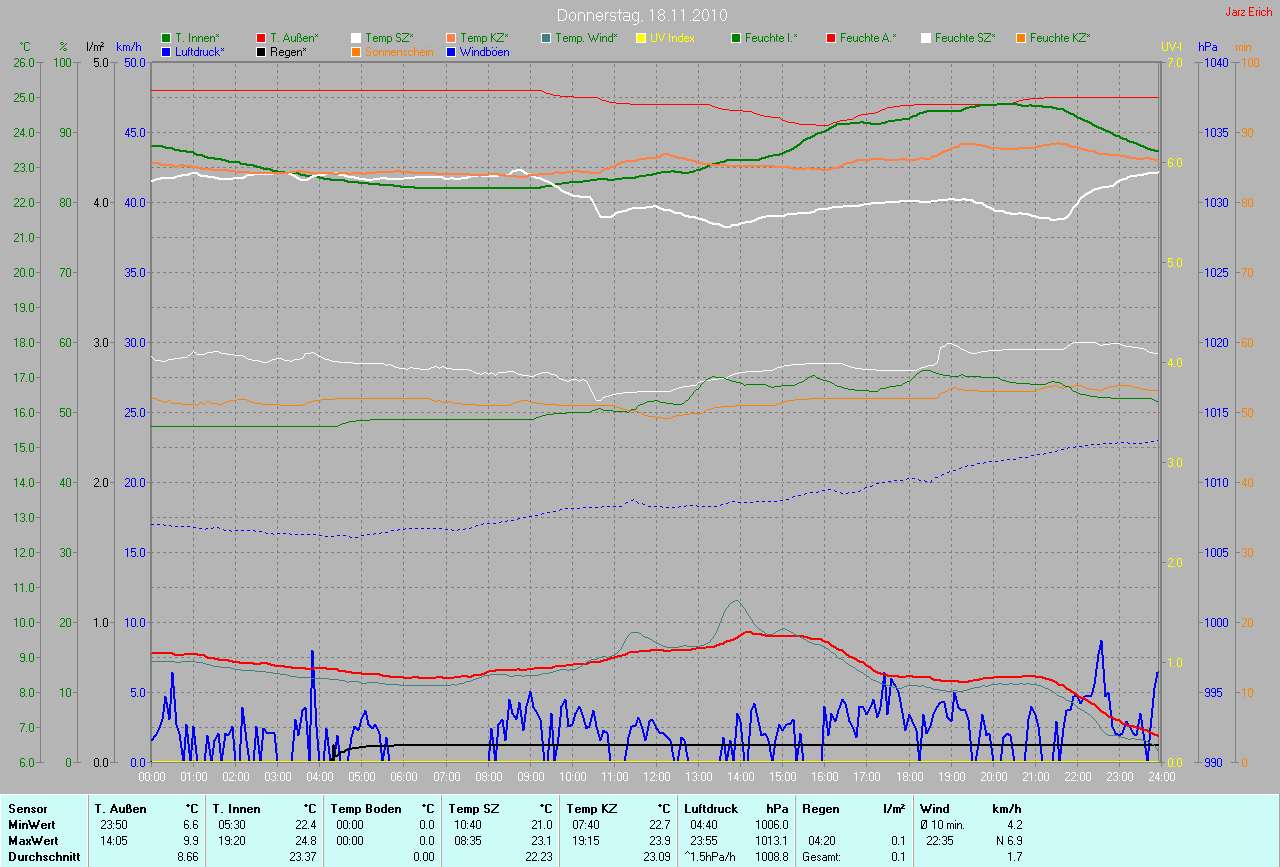Click the Feuchte SZ legend label
Viewport: 1280px width, 867px height.
[963, 38]
